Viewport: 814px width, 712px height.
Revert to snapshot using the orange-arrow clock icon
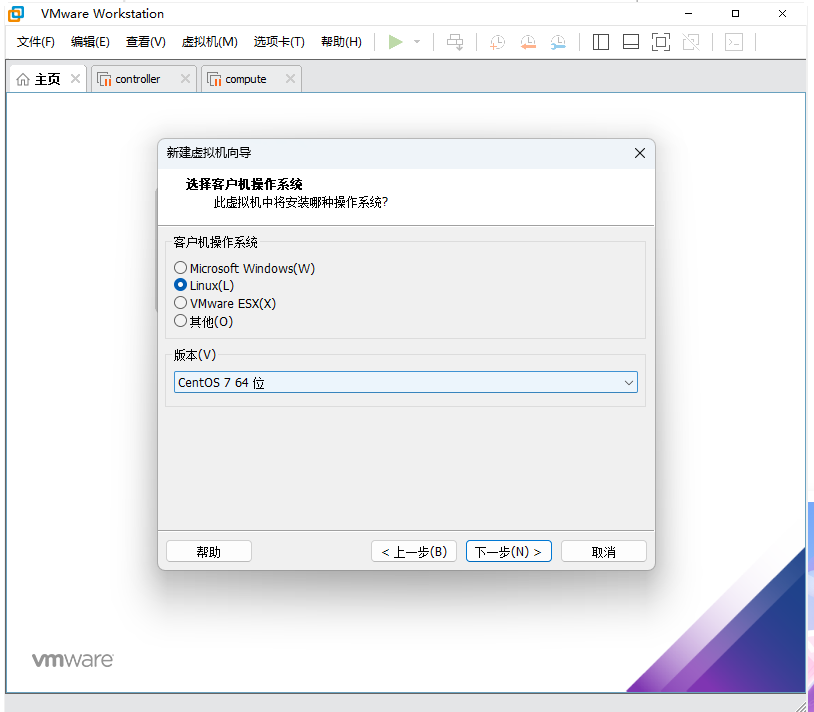coord(528,42)
